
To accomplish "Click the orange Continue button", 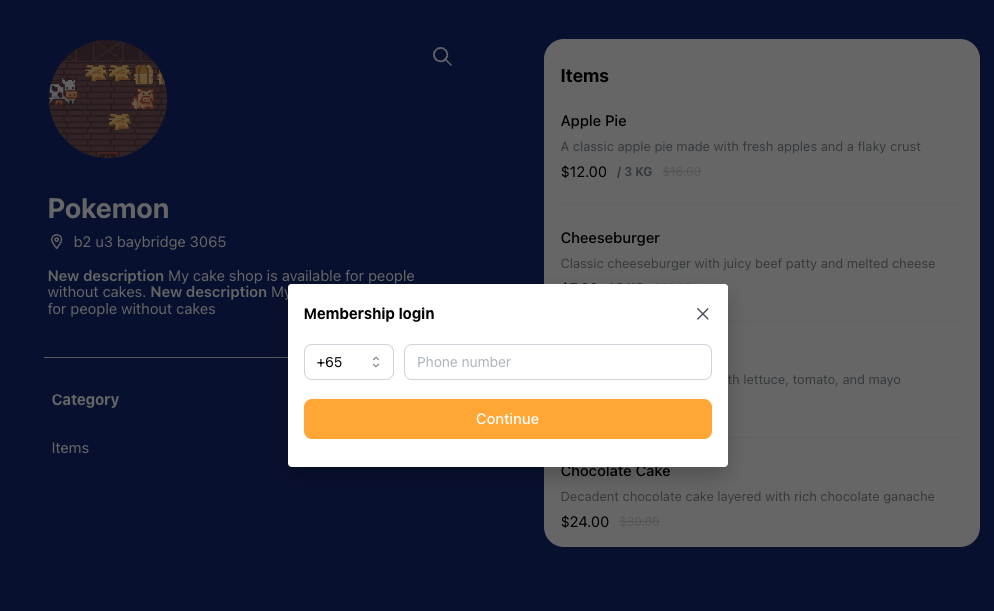I will [508, 419].
